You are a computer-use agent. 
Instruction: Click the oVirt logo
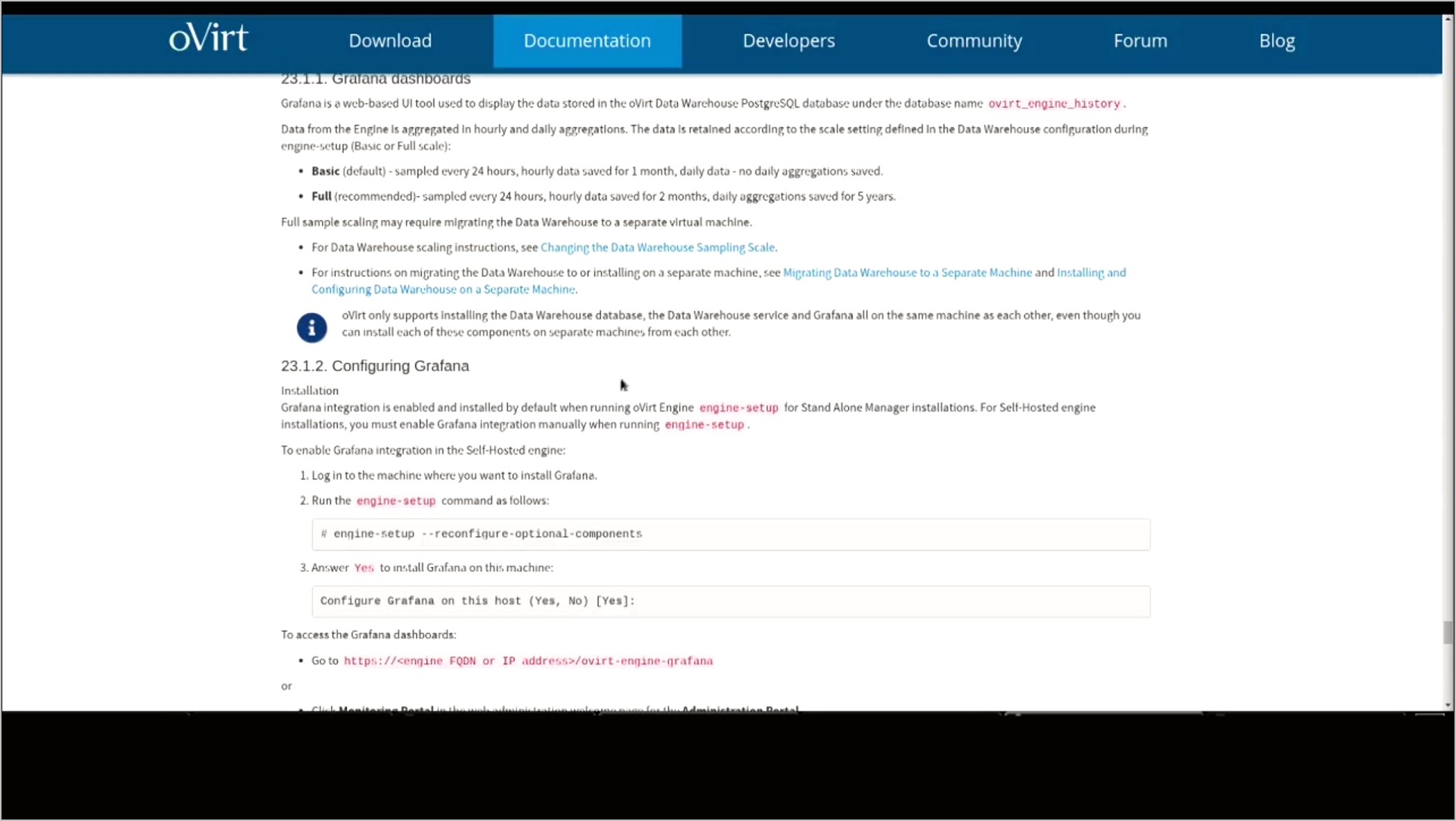click(208, 38)
